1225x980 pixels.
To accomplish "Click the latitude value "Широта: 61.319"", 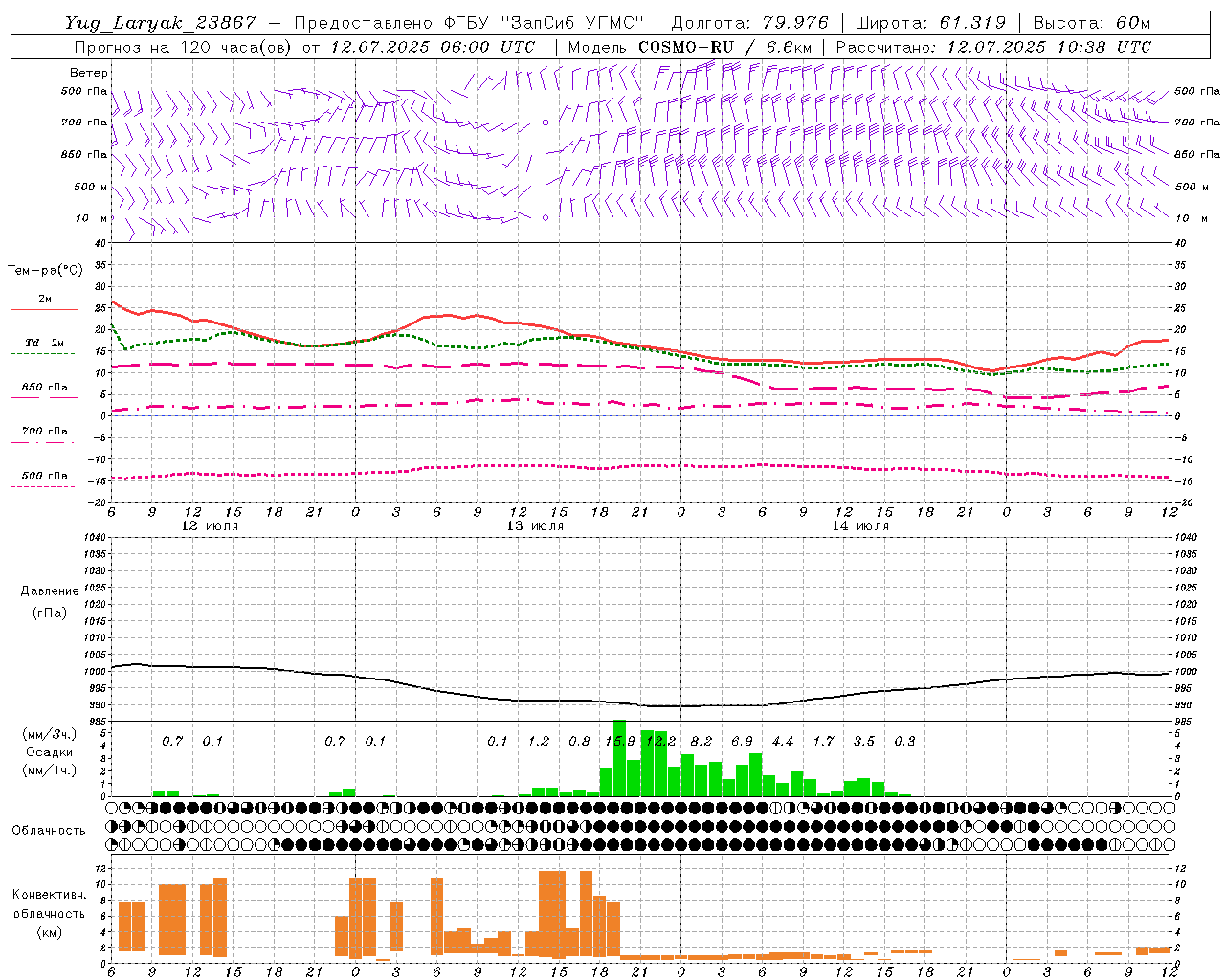I will (930, 23).
